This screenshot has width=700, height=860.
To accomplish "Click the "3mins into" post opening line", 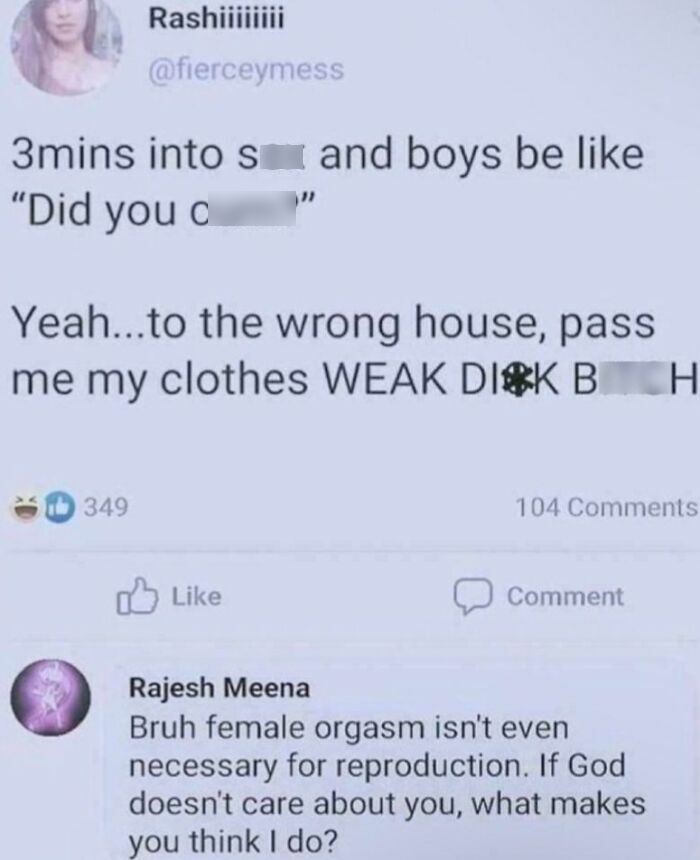I will click(x=328, y=155).
